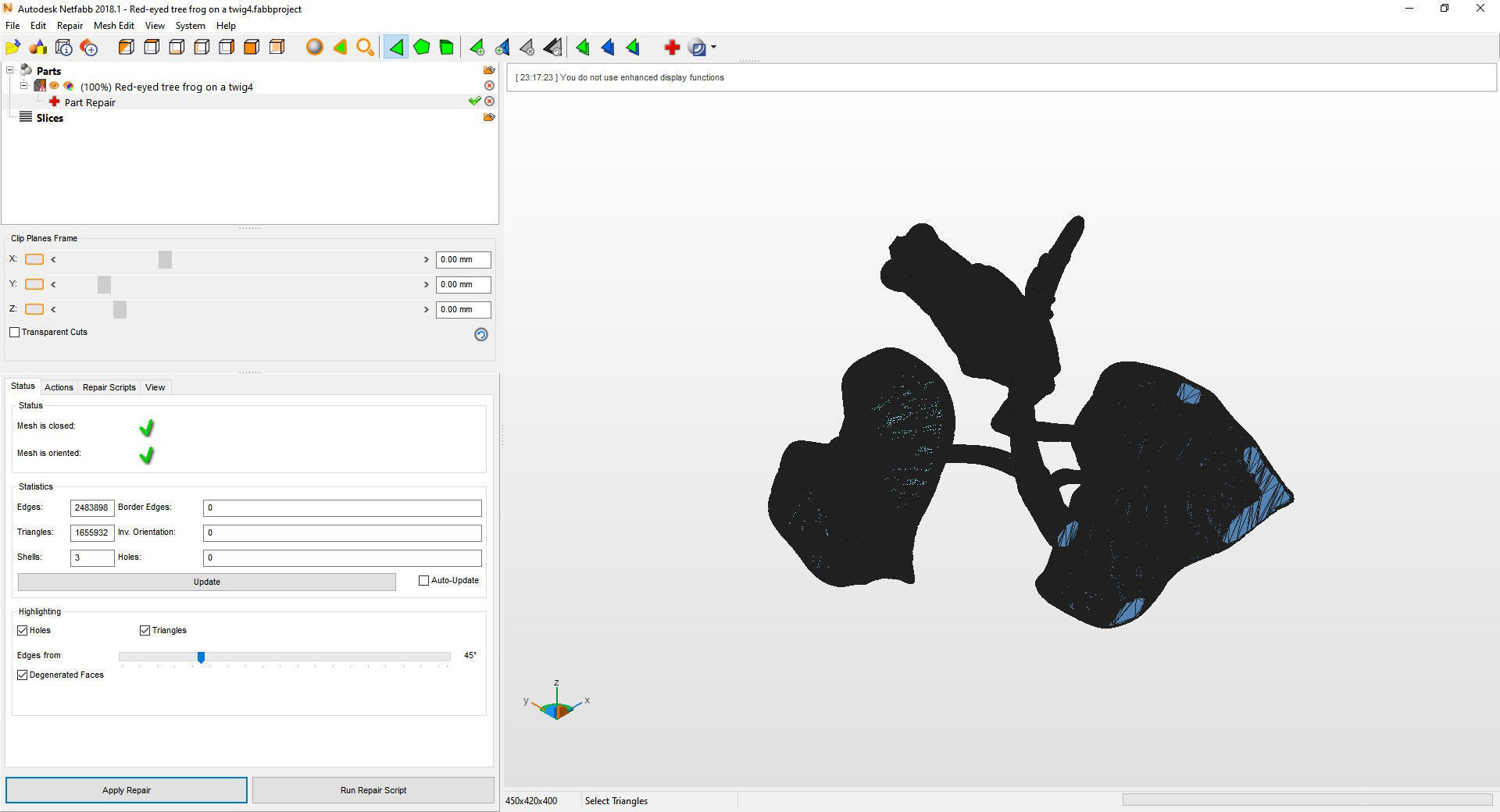Uncheck the Degenerated Faces checkbox
The image size is (1500, 812).
pyautogui.click(x=23, y=675)
